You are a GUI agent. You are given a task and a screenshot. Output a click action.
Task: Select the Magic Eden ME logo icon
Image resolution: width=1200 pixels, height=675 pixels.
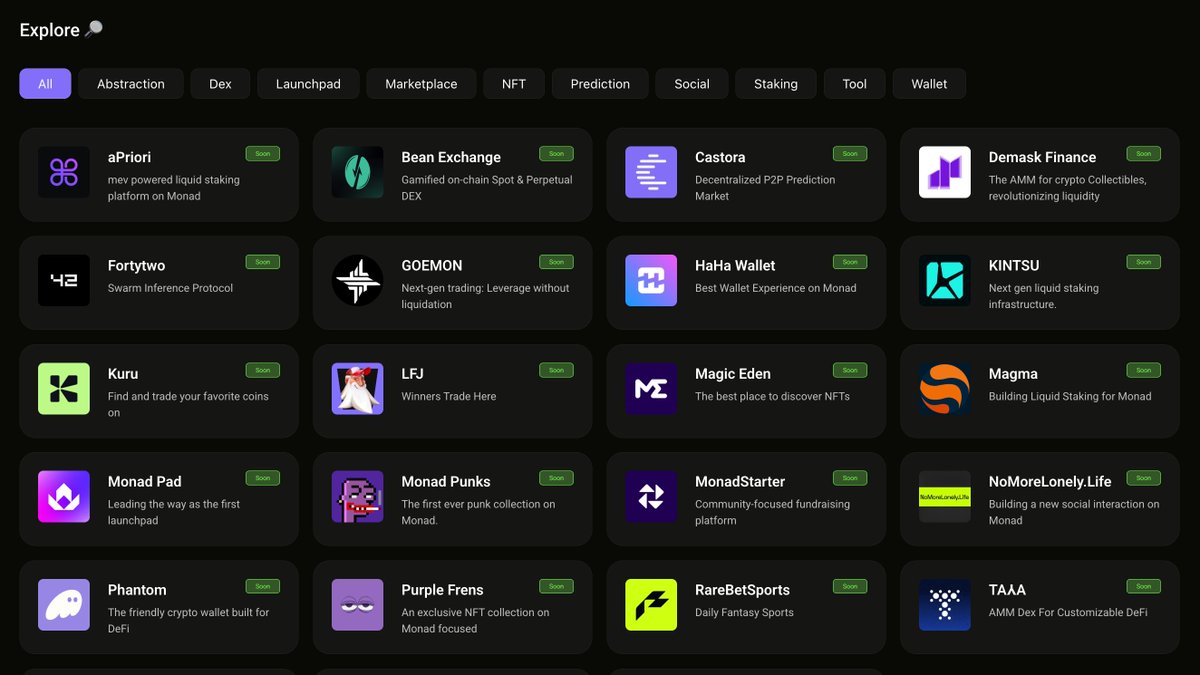[x=651, y=388]
